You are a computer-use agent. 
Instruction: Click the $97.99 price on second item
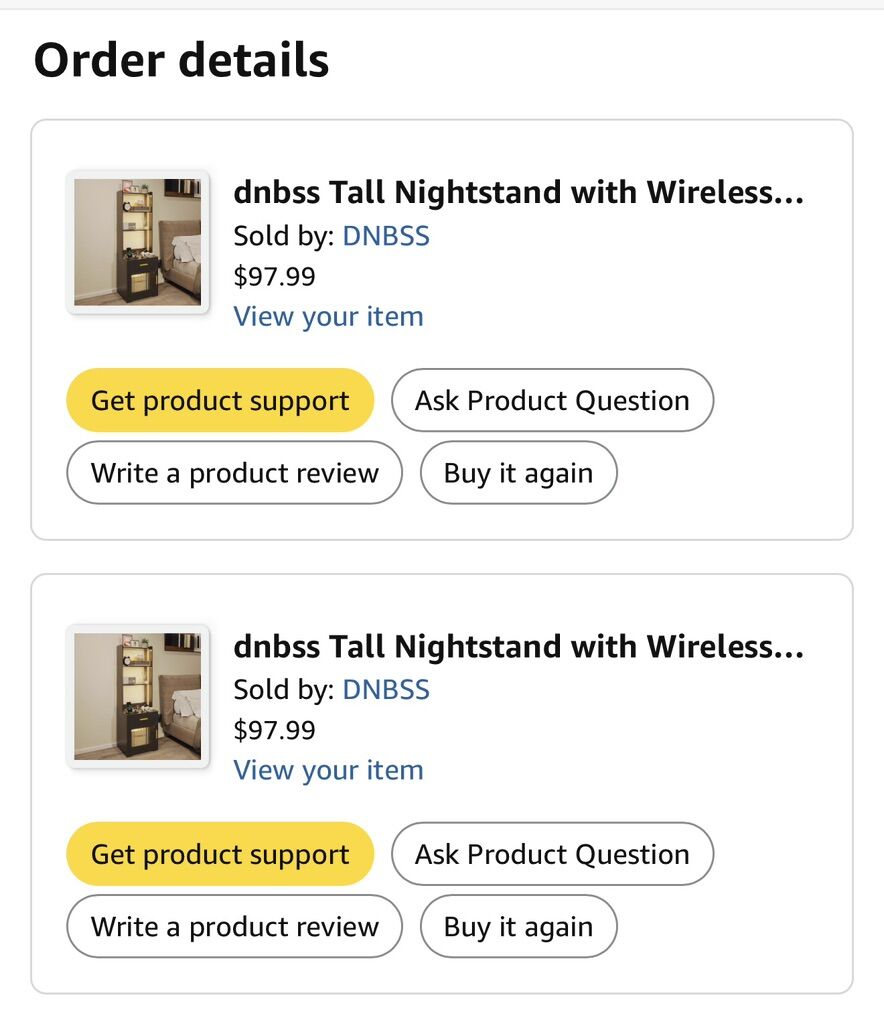(274, 730)
